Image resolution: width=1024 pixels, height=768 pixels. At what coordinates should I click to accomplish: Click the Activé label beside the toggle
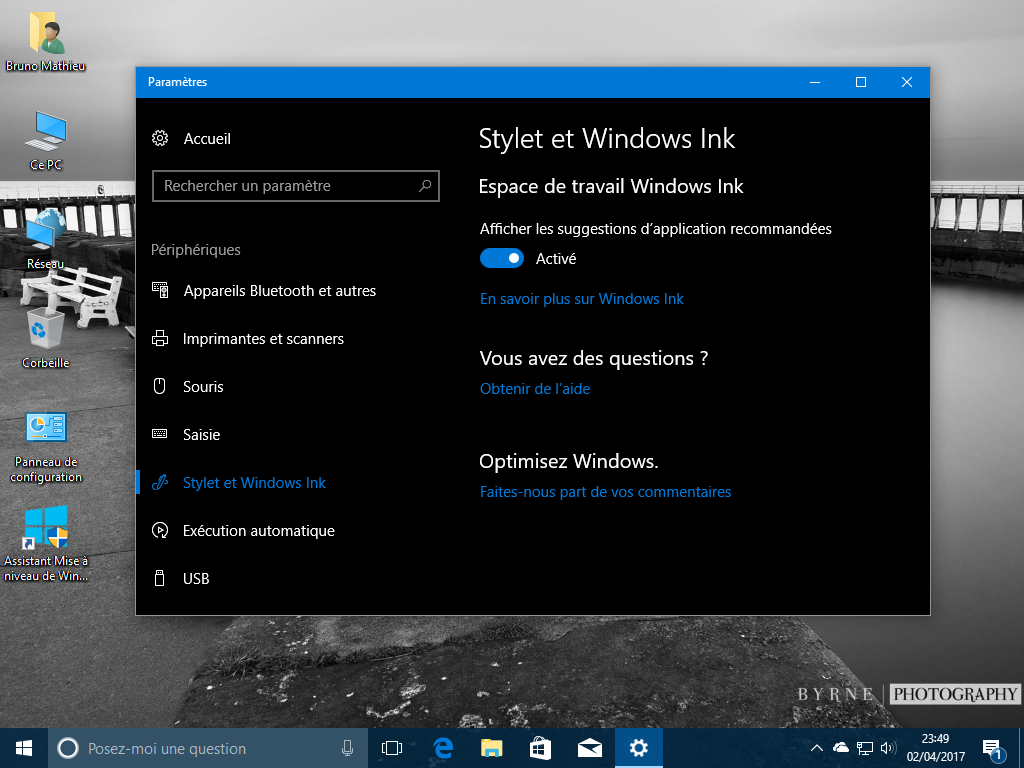click(556, 259)
